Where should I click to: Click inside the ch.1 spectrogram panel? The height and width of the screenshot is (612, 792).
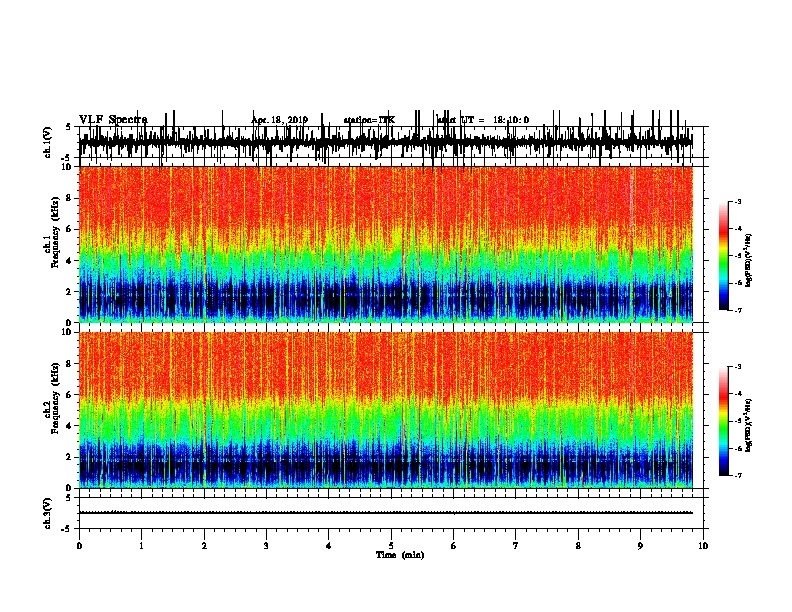coord(385,244)
